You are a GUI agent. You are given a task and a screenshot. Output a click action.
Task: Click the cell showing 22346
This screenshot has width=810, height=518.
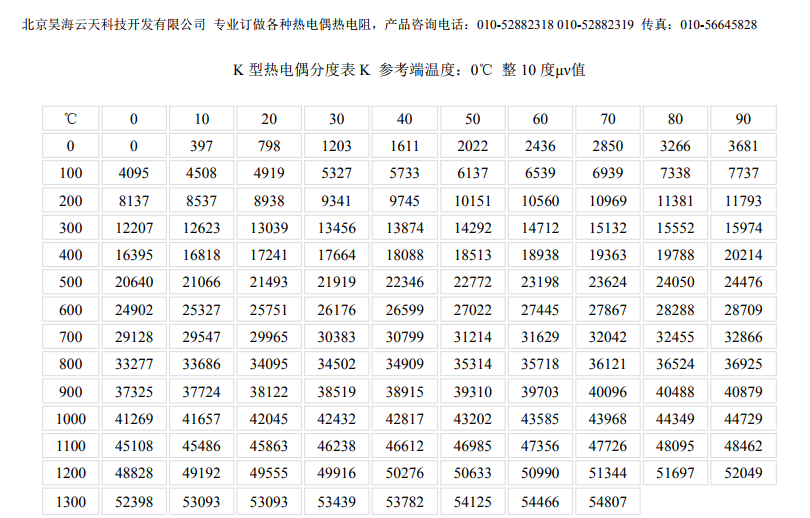pyautogui.click(x=404, y=282)
